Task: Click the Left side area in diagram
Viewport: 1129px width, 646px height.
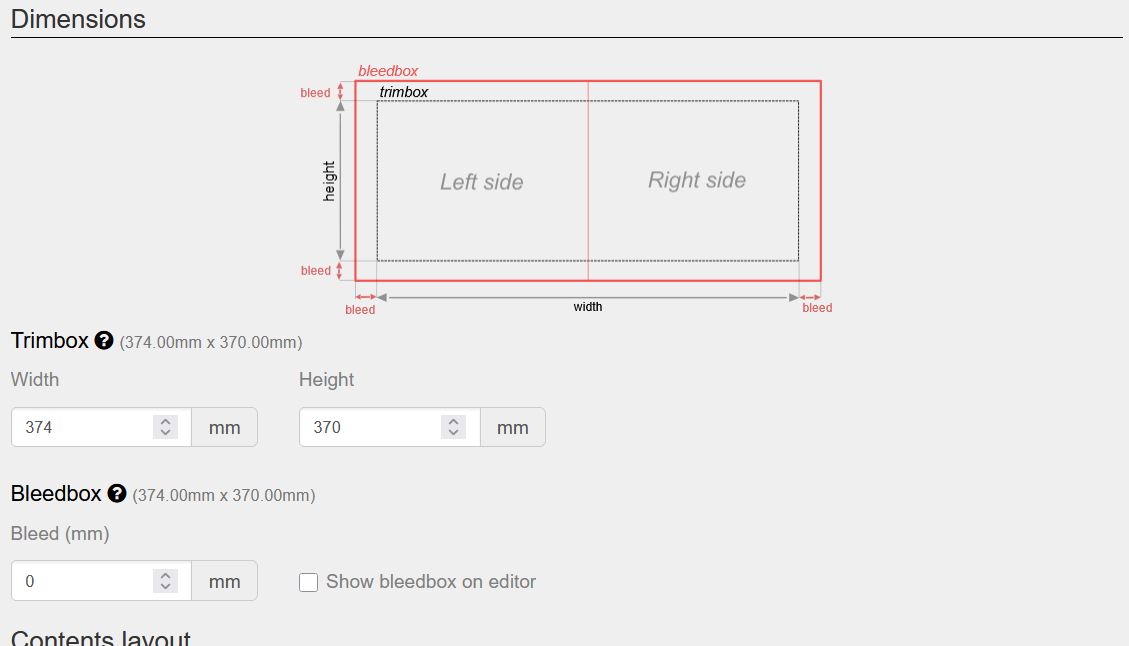Action: click(482, 182)
